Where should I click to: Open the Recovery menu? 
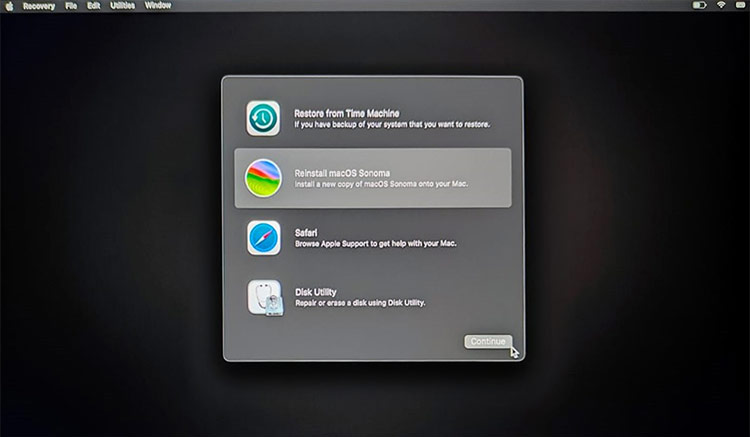point(38,6)
